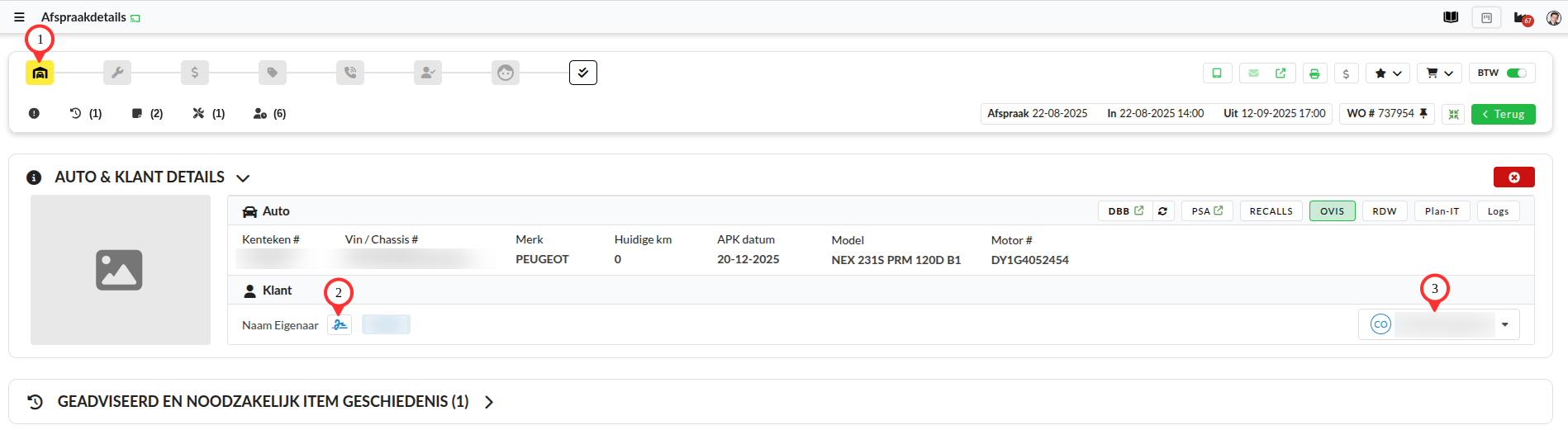Toggle the OVIS button
Viewport: 1568px width, 430px height.
(1332, 211)
